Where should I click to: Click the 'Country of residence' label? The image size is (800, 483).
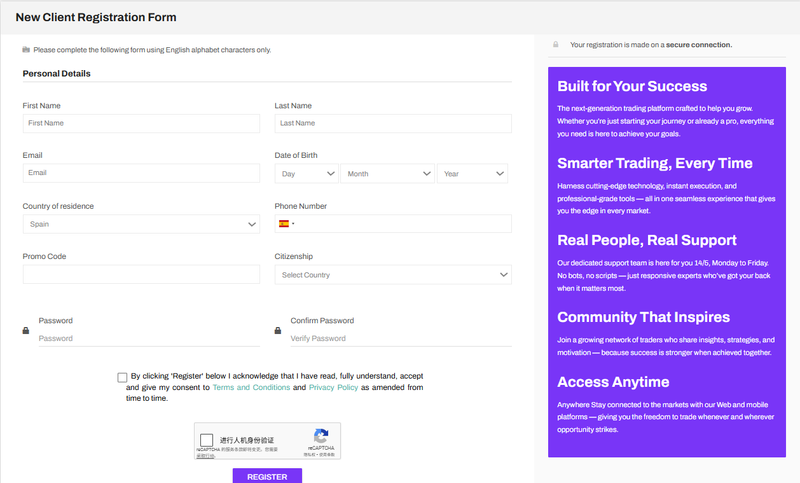(x=58, y=206)
